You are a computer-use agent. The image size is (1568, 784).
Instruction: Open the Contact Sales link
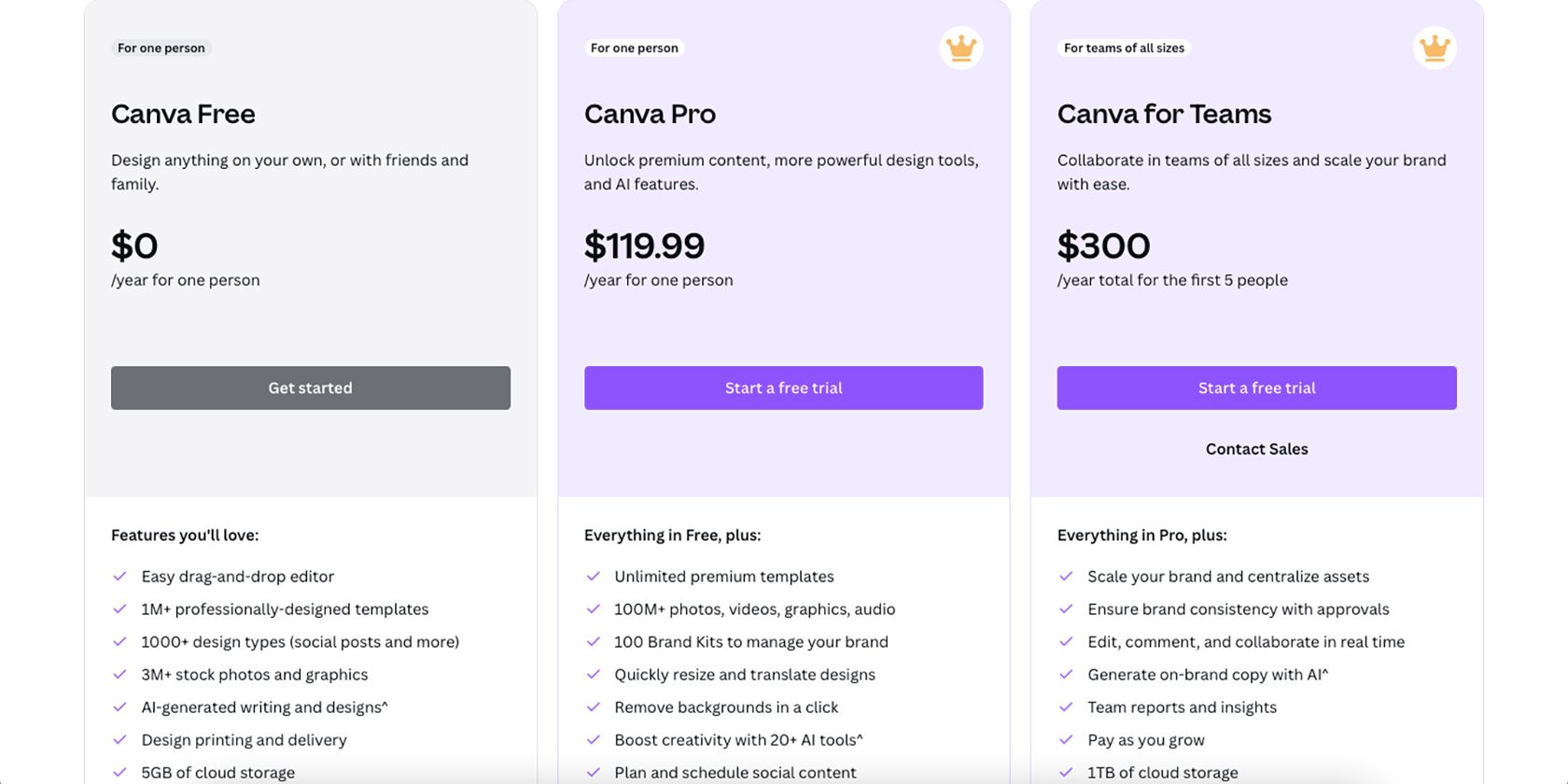pyautogui.click(x=1256, y=449)
